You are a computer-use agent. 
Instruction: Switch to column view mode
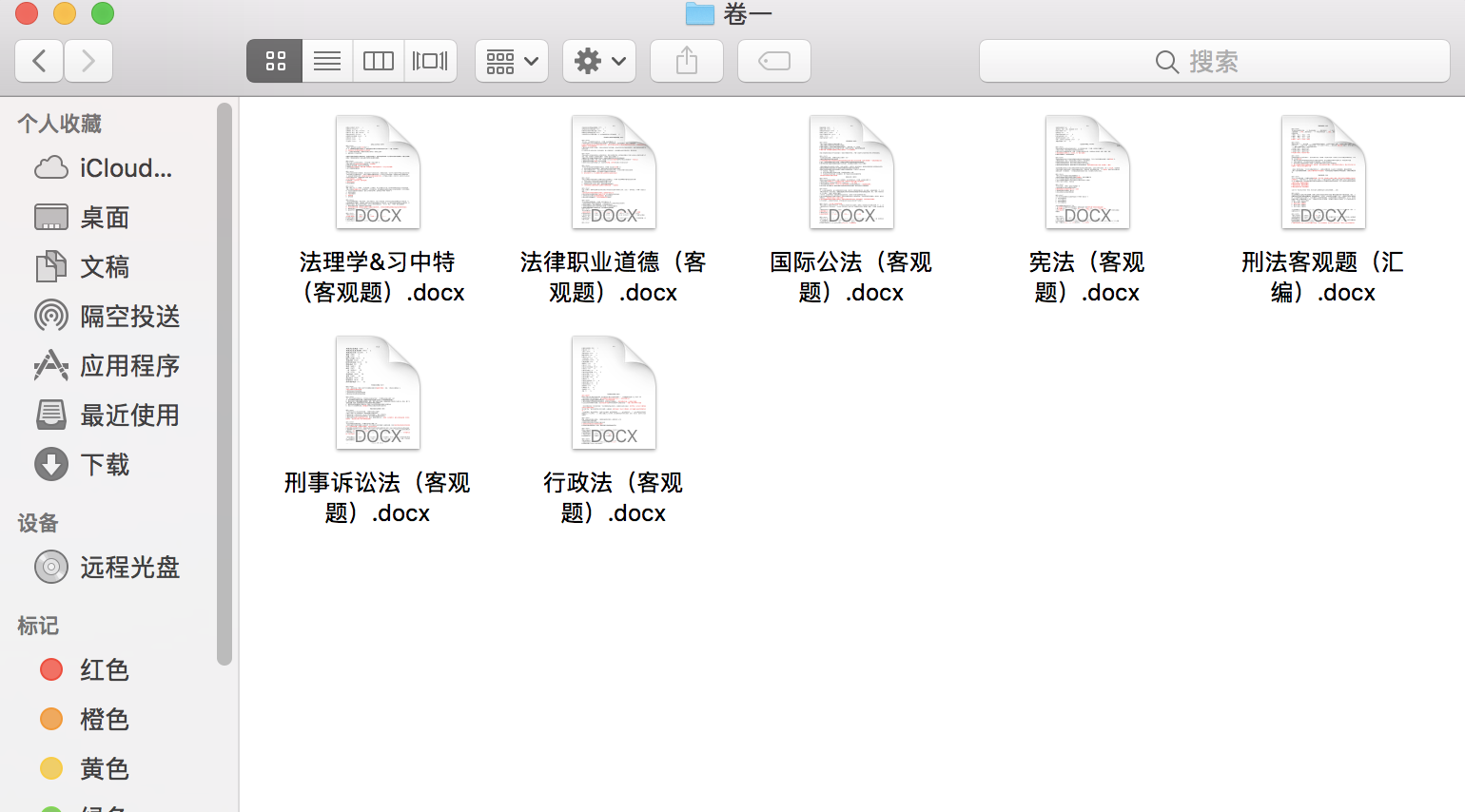[379, 61]
